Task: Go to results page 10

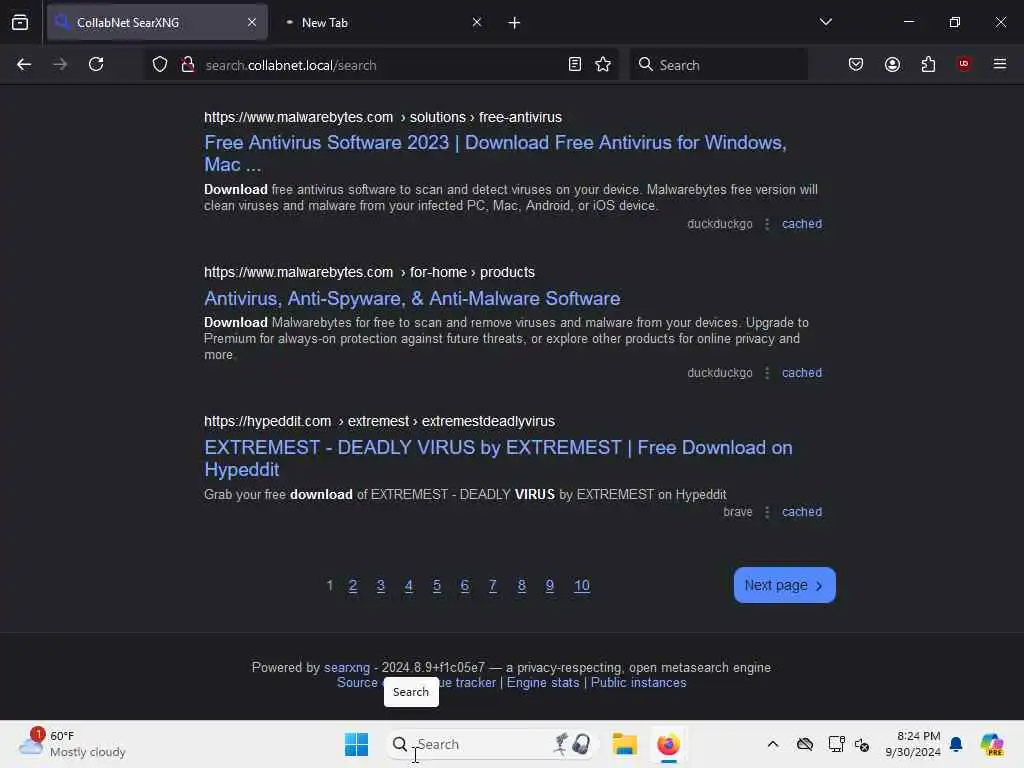Action: coord(582,586)
